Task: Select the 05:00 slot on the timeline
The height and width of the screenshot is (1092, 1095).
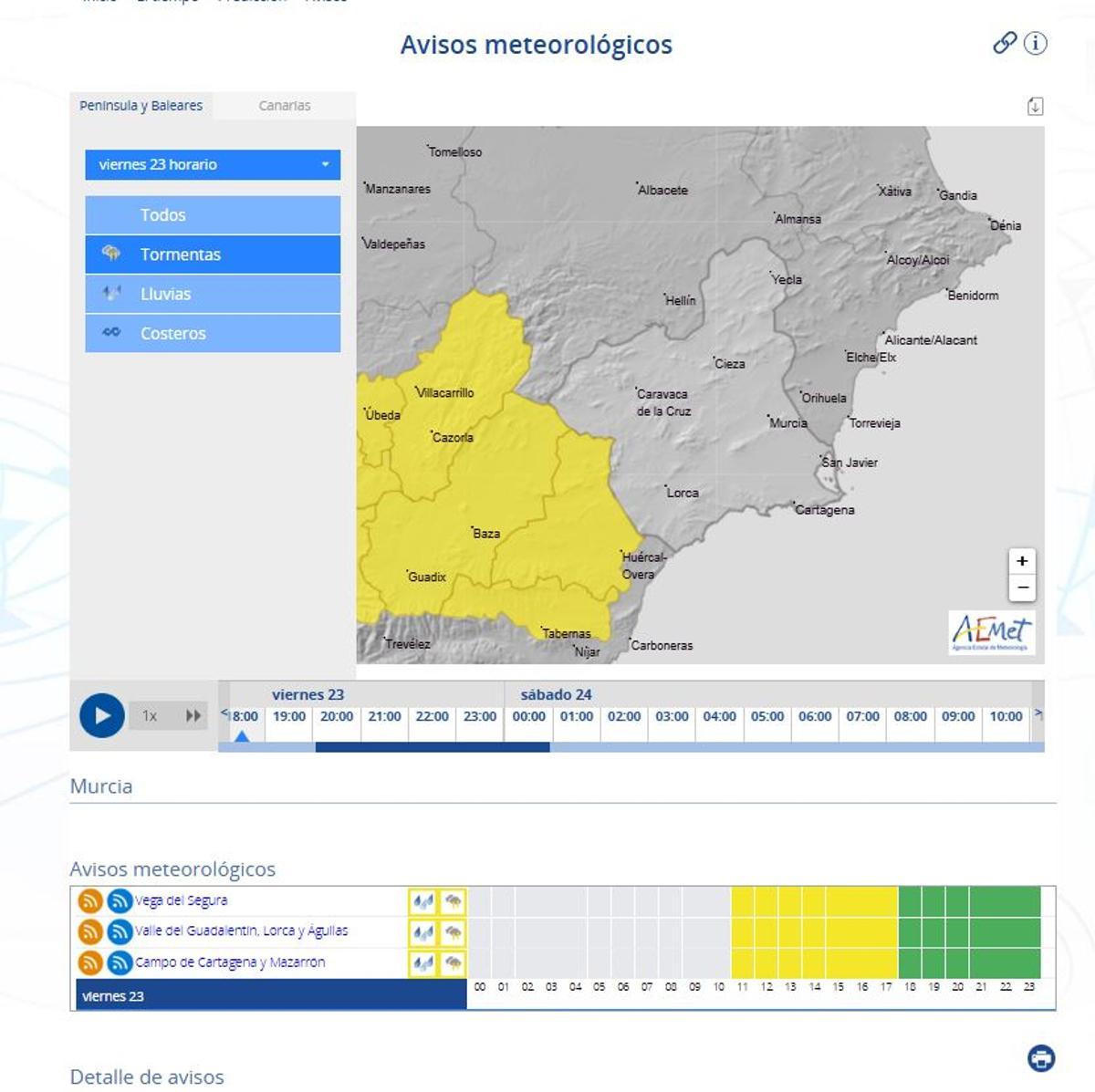Action: click(767, 717)
